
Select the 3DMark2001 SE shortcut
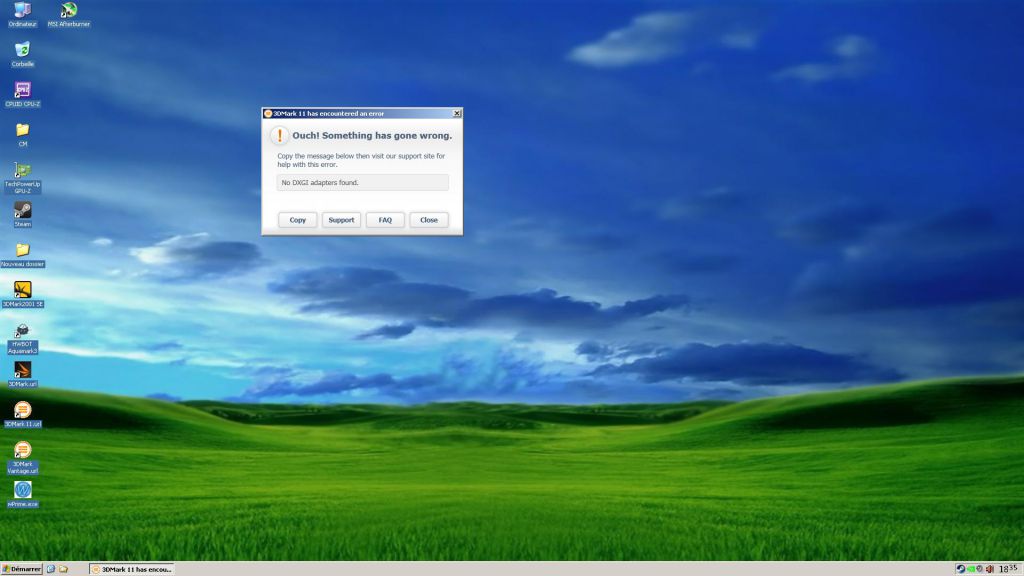click(x=22, y=294)
